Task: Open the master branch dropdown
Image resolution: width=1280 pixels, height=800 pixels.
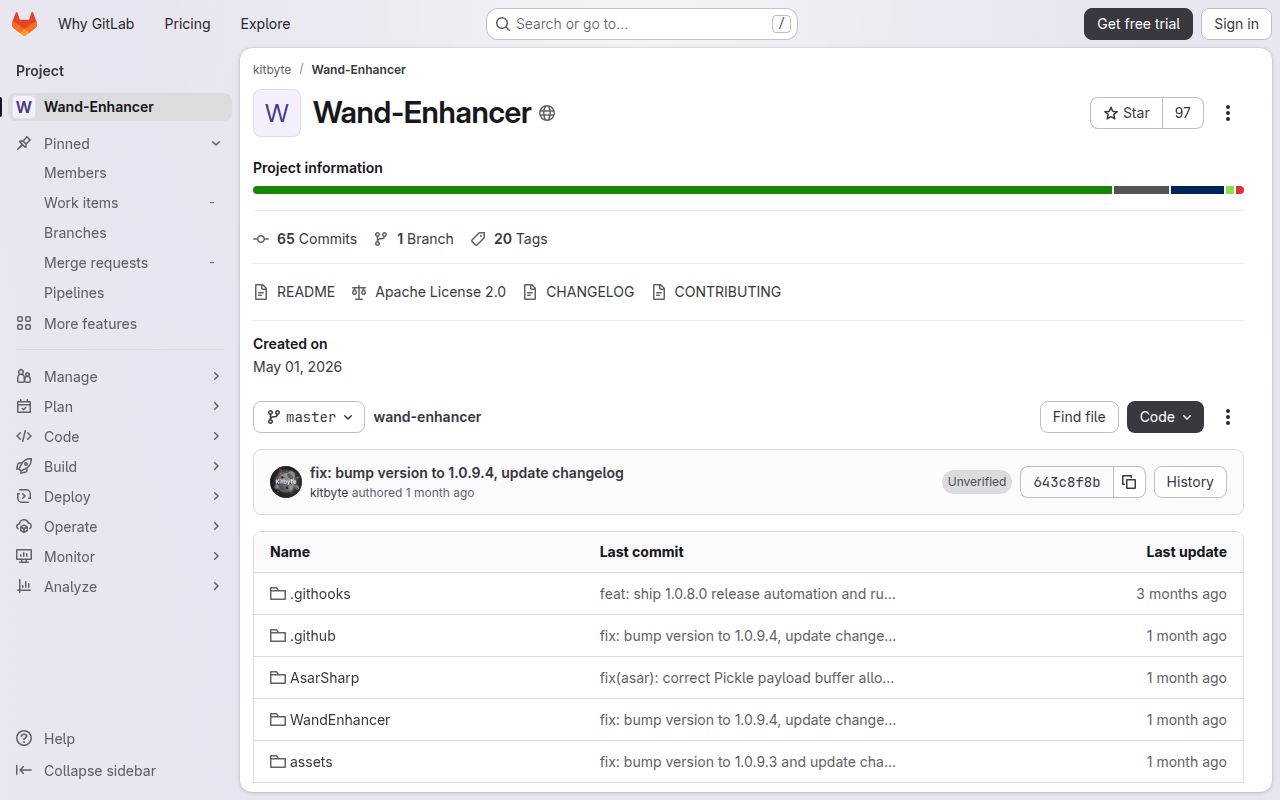Action: coord(309,417)
